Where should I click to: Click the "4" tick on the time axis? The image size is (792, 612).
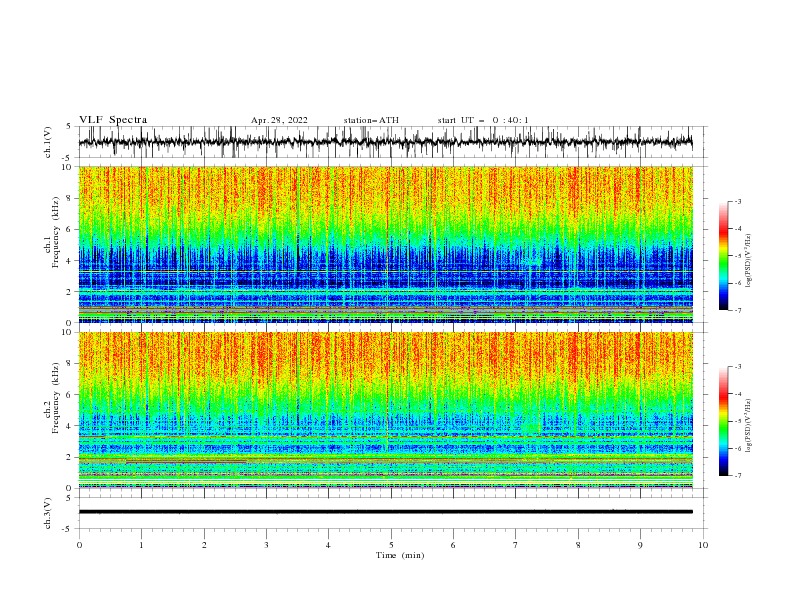[328, 545]
